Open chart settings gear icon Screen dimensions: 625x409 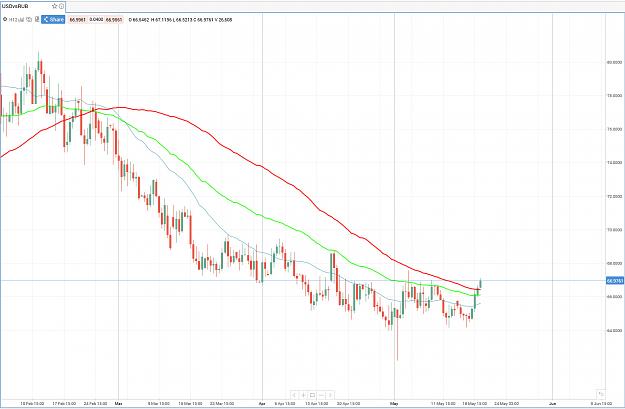tap(5, 19)
